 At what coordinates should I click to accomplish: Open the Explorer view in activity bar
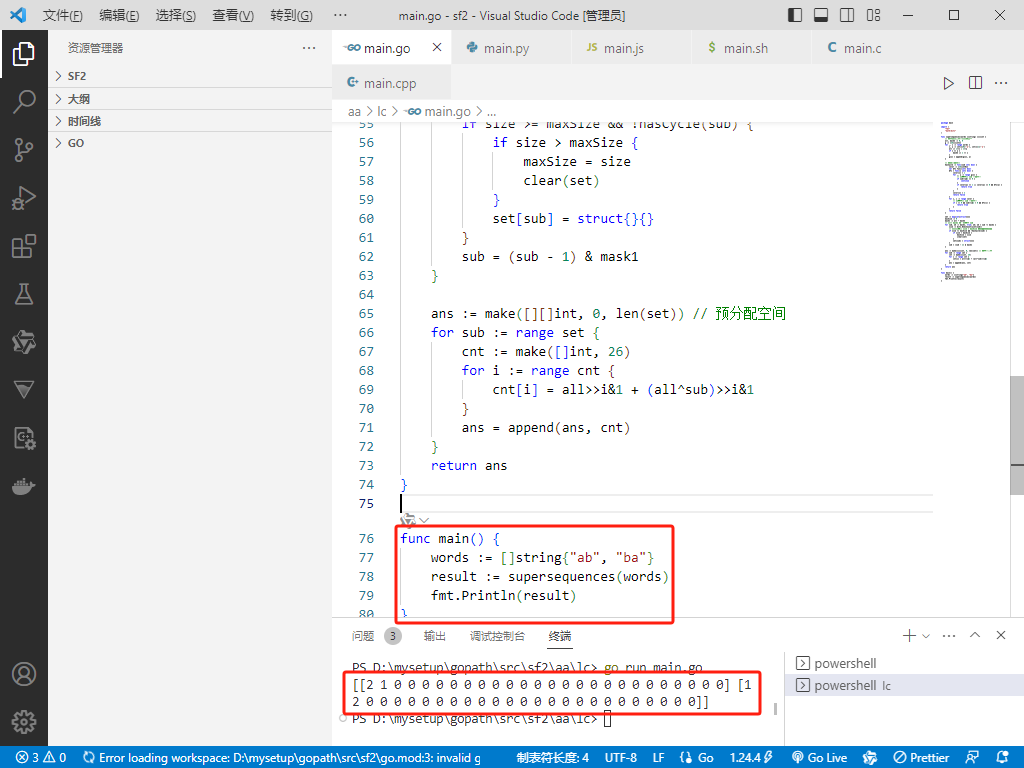point(24,54)
